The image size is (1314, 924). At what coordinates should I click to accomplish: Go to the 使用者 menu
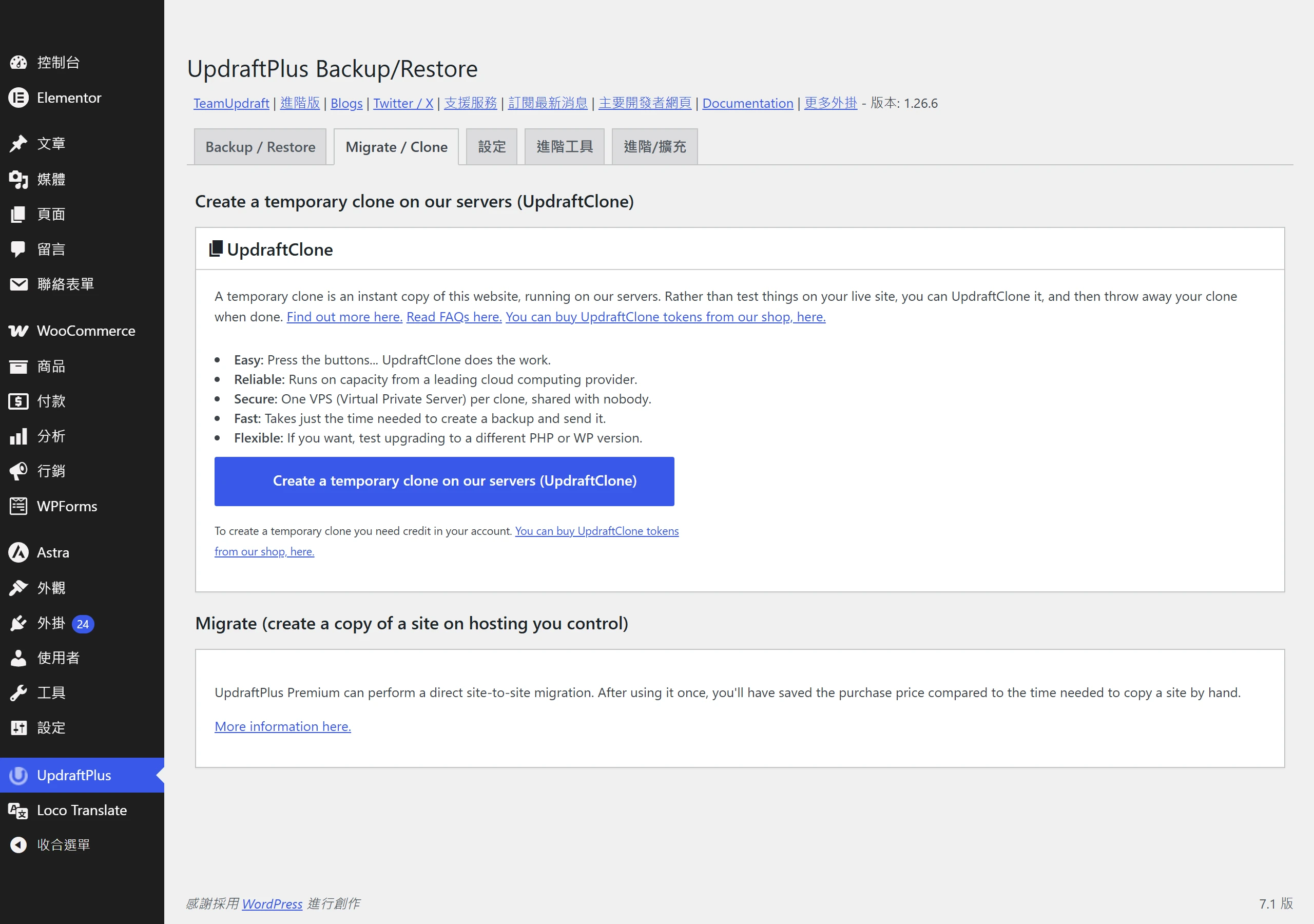82,658
